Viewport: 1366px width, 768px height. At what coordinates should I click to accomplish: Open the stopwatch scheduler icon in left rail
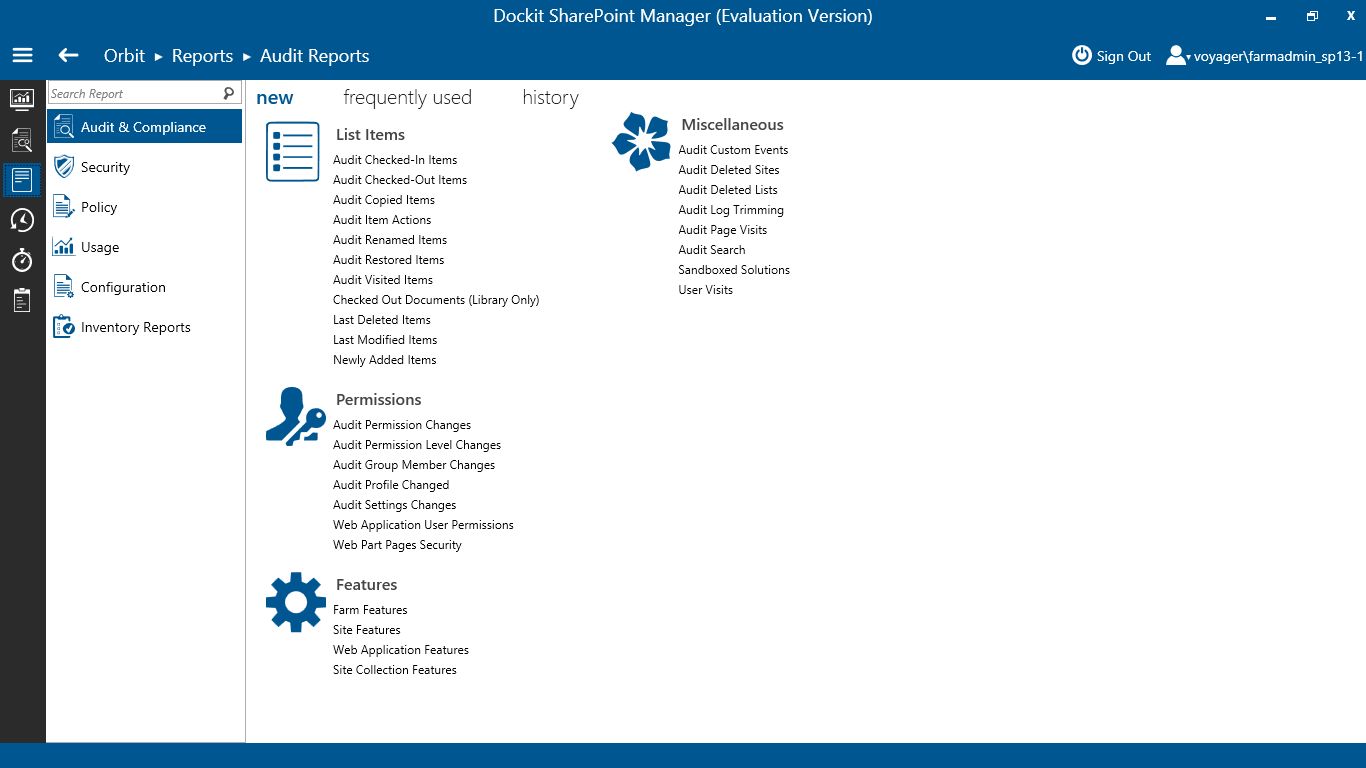[22, 260]
